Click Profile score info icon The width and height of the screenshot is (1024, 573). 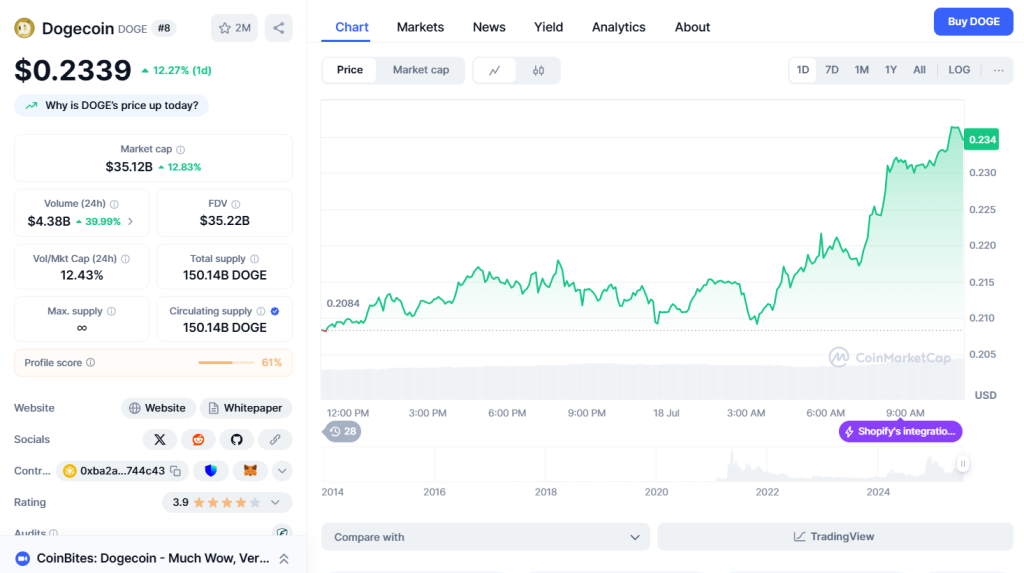pos(91,363)
